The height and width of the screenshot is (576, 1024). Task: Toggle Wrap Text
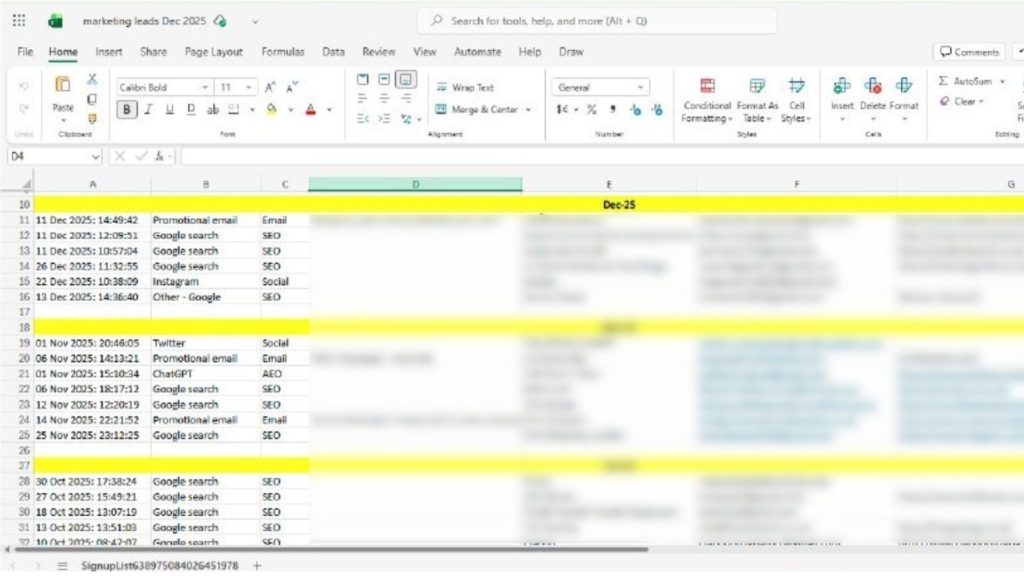point(465,88)
